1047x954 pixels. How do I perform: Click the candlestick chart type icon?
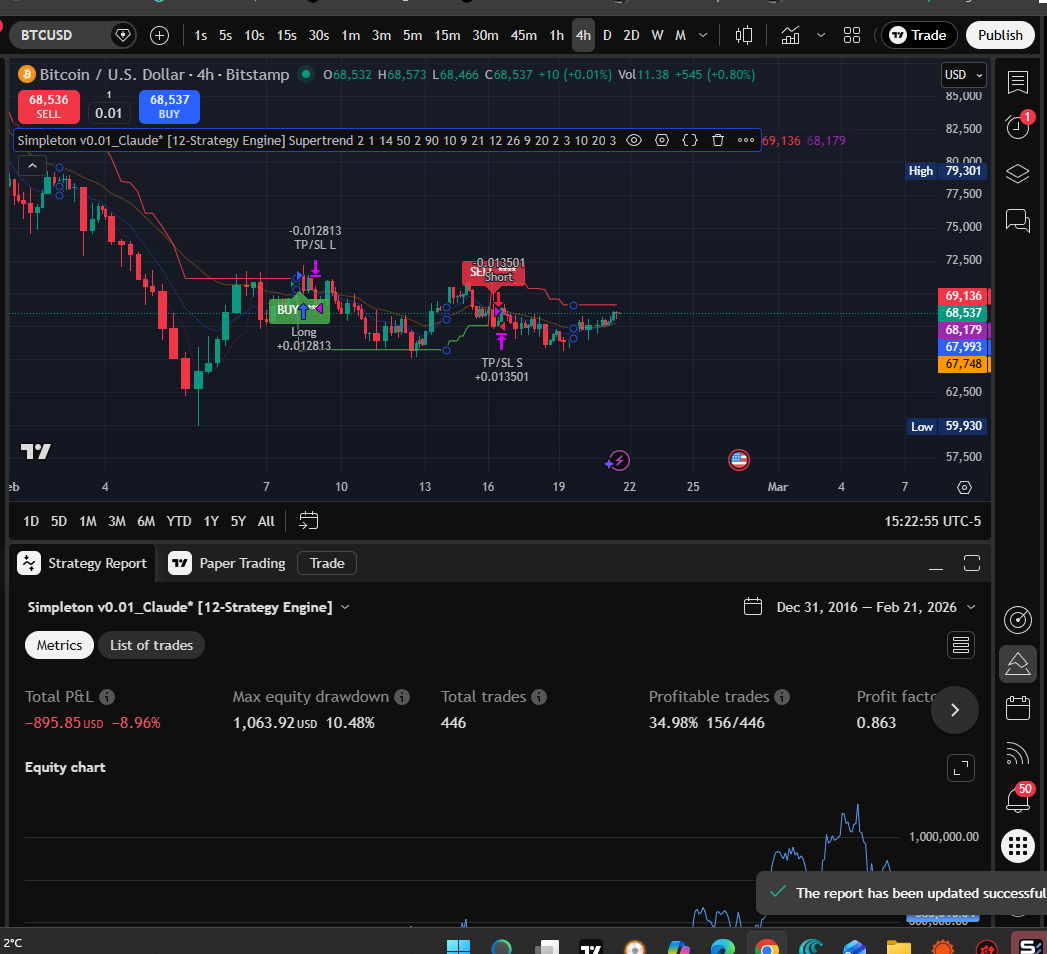pos(743,35)
